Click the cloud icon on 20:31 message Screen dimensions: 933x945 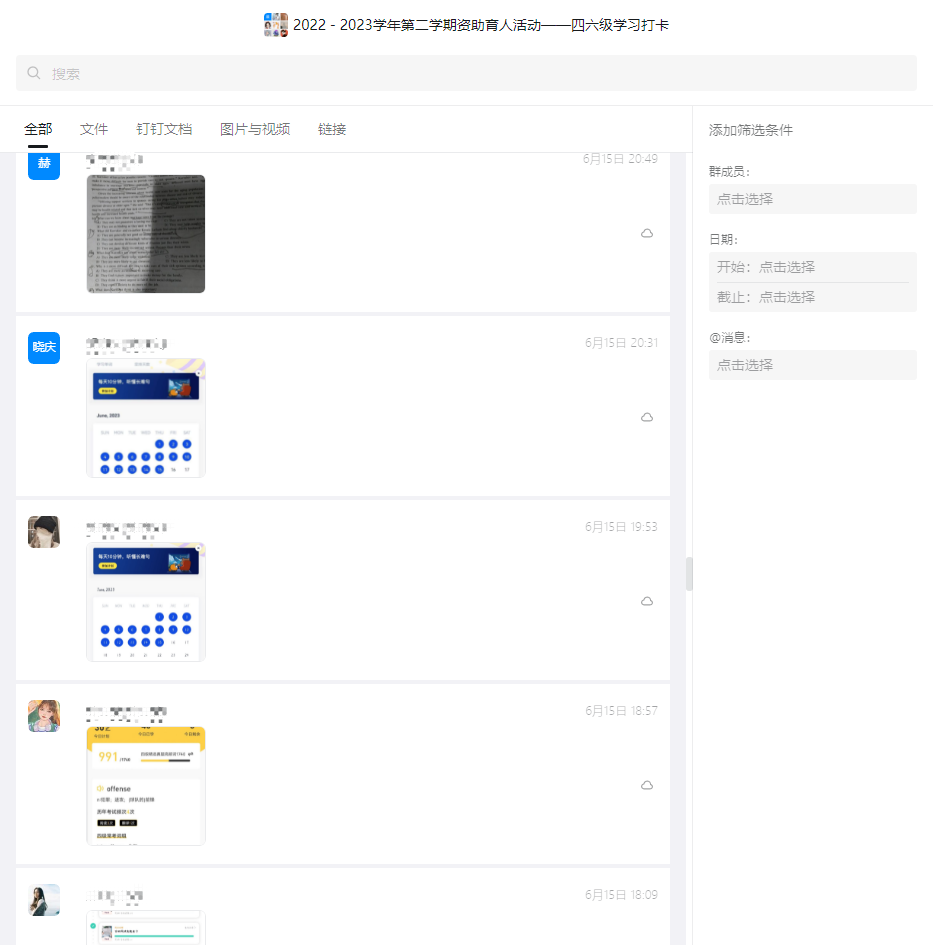(x=647, y=417)
